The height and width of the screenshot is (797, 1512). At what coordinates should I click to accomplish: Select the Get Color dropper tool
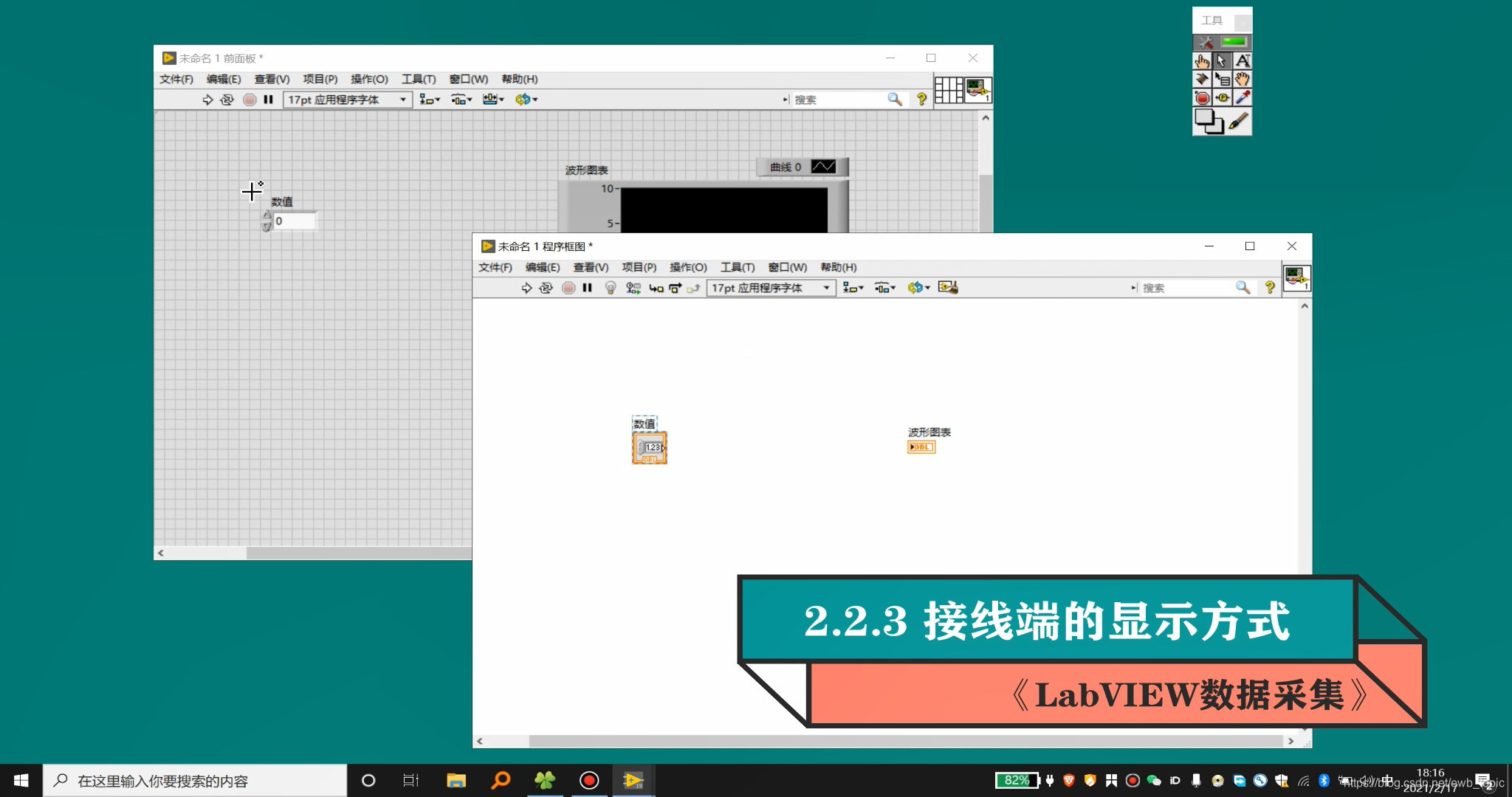click(1243, 97)
